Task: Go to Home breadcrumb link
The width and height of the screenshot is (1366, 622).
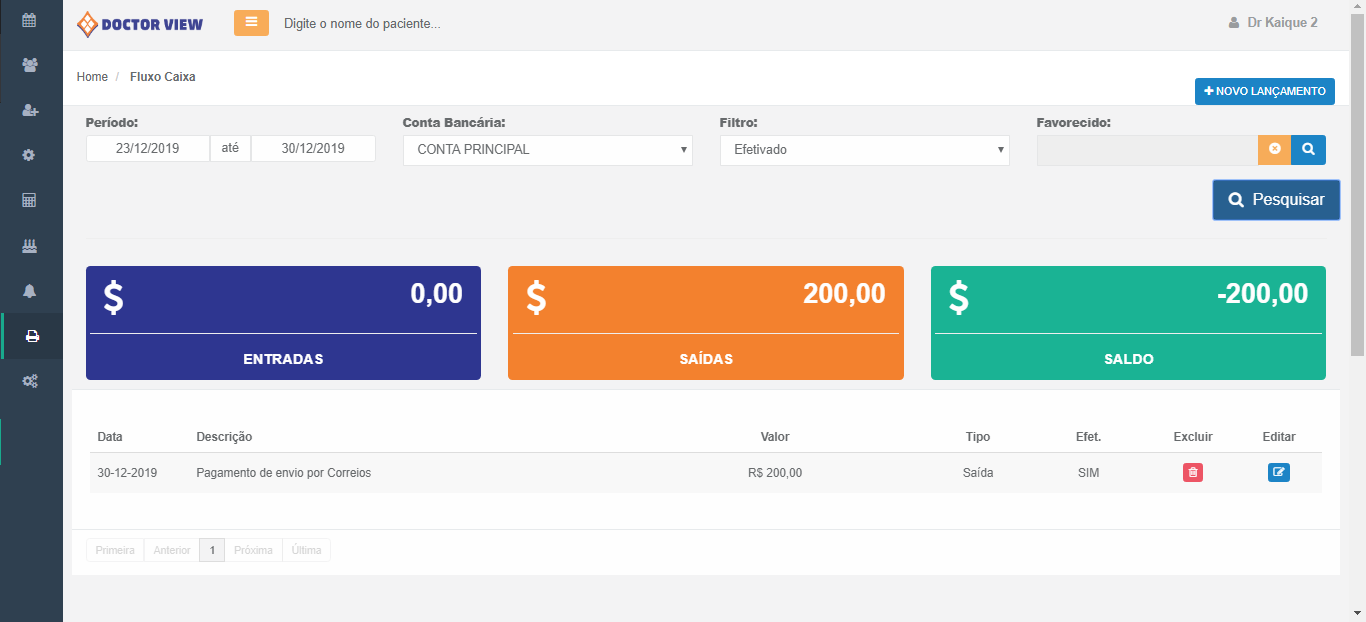Action: point(92,77)
